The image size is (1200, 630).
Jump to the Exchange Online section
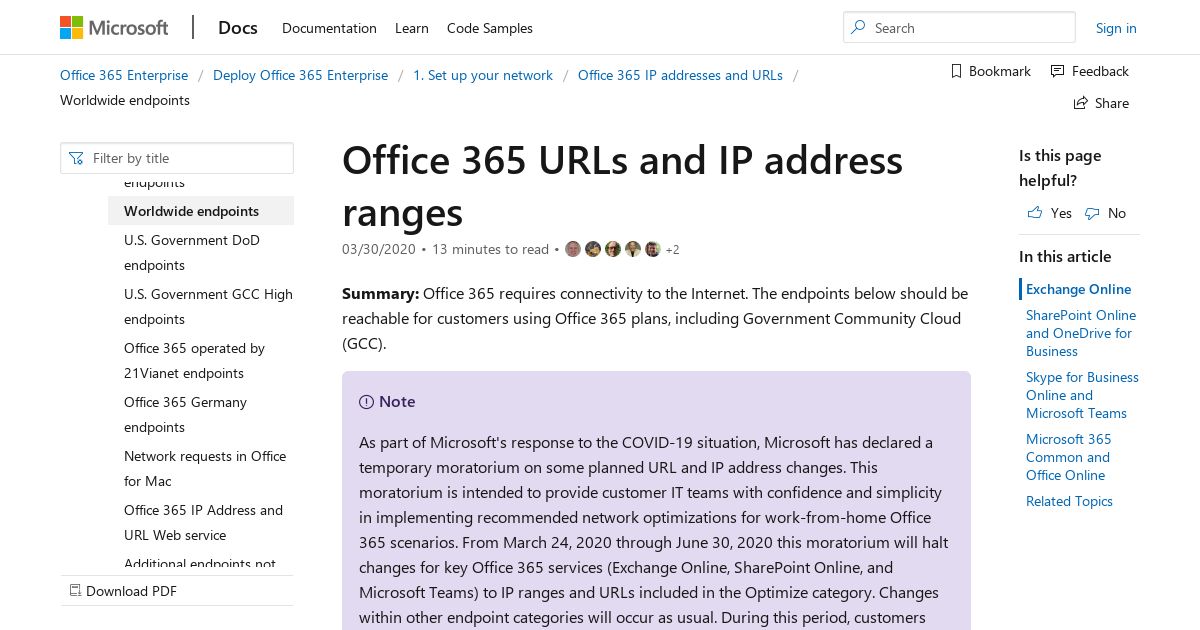[1078, 289]
